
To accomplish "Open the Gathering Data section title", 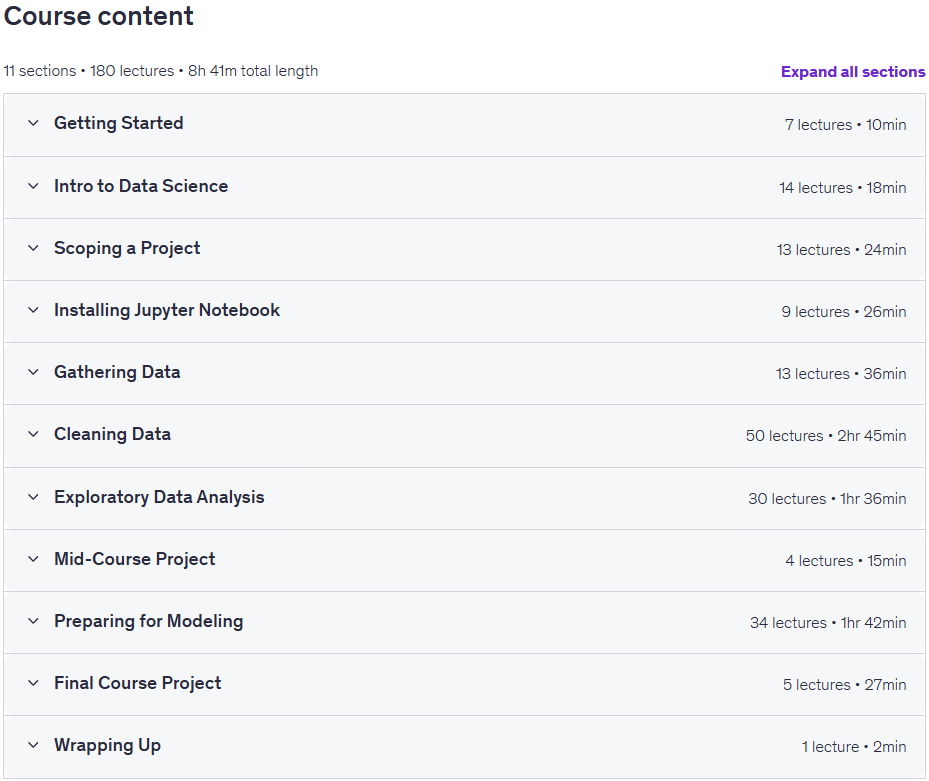I will [117, 372].
